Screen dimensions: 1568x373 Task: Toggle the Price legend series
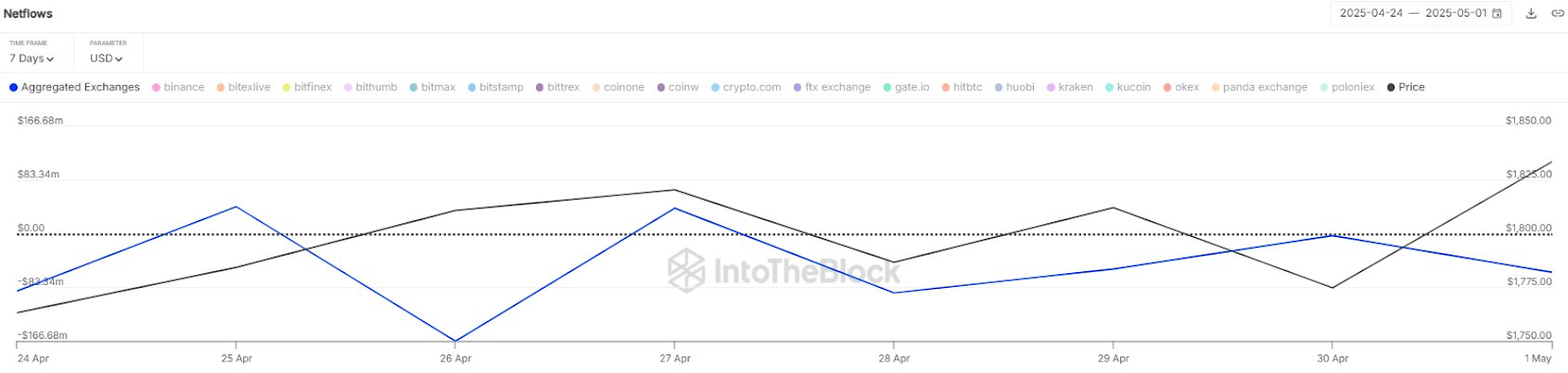1405,87
